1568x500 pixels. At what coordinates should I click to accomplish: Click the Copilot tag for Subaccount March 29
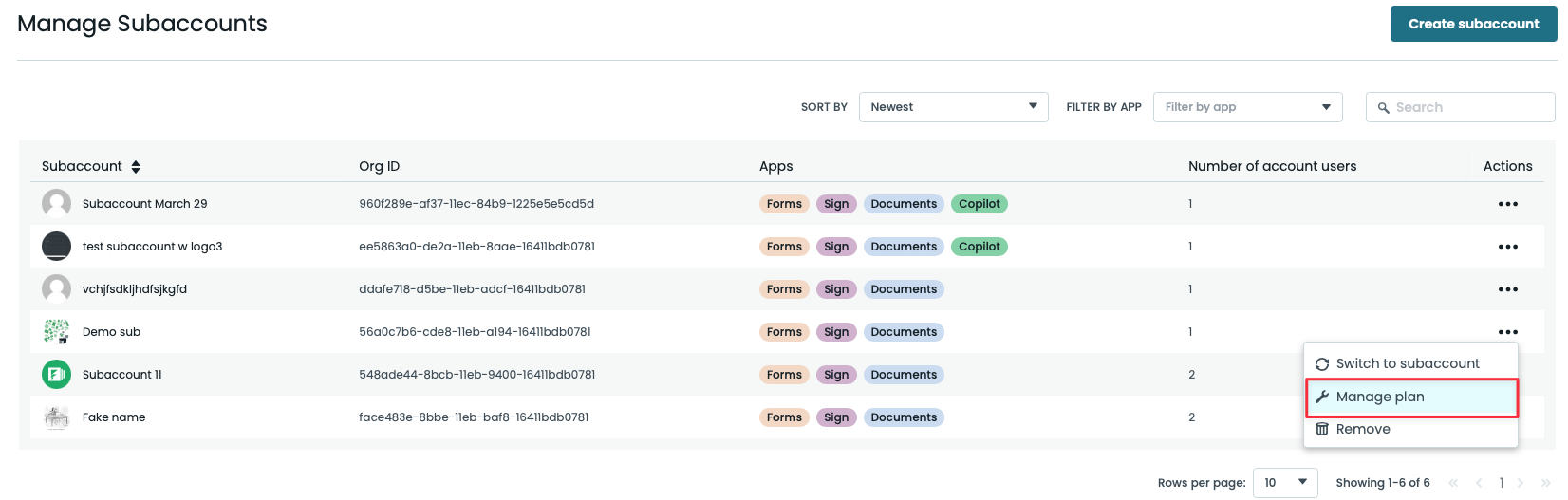[x=979, y=204]
